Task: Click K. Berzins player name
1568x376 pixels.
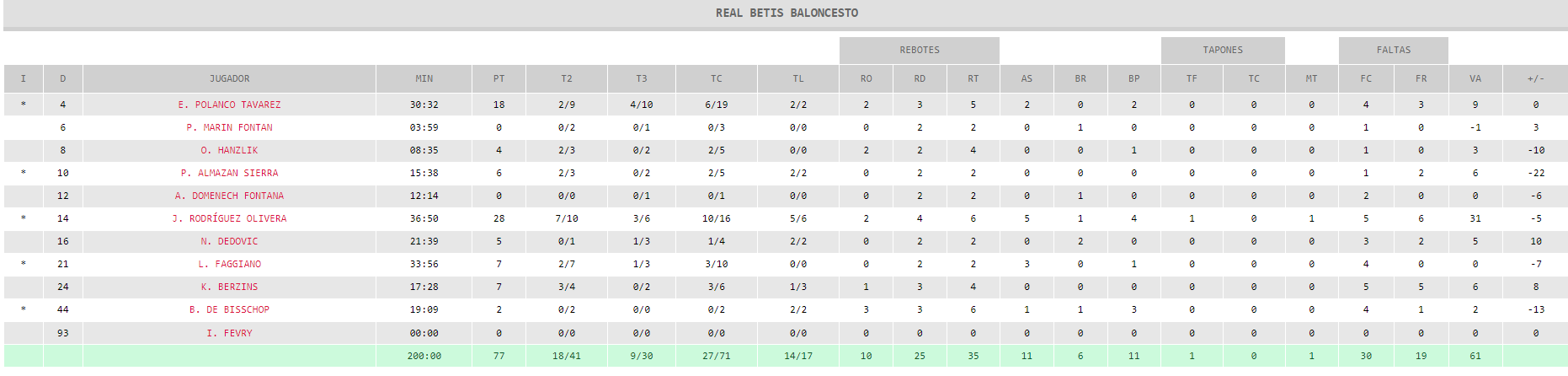Action: (229, 287)
